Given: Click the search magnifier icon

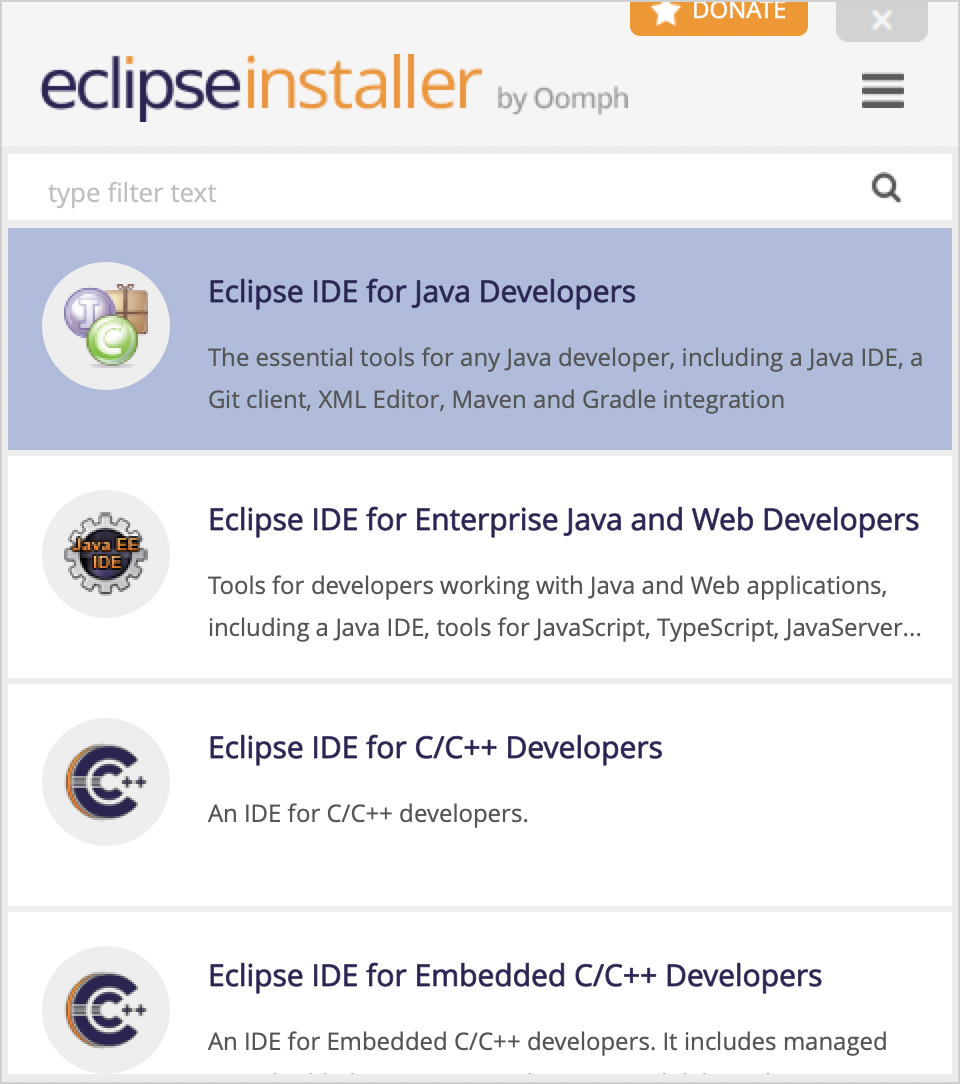Looking at the screenshot, I should [x=886, y=187].
